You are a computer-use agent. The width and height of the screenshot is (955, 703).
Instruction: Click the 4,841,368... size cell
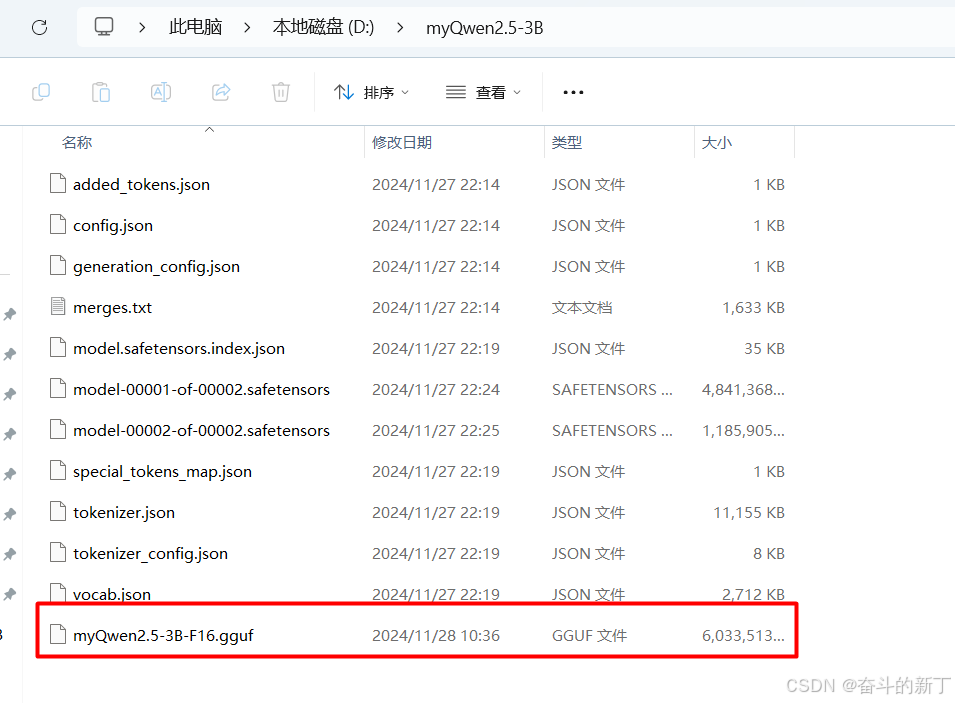pyautogui.click(x=743, y=389)
